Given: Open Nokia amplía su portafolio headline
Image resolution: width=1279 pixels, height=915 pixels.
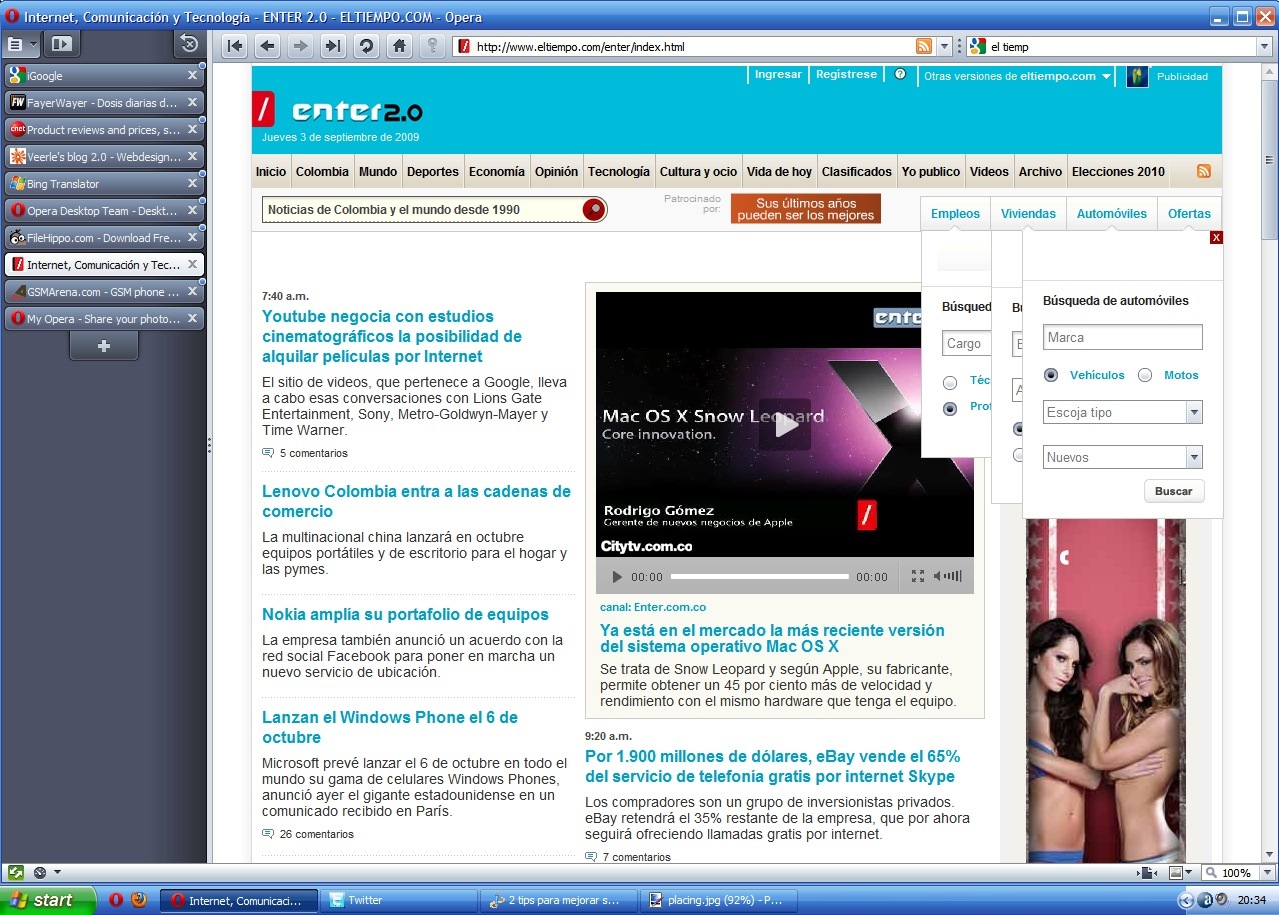Looking at the screenshot, I should 405,614.
